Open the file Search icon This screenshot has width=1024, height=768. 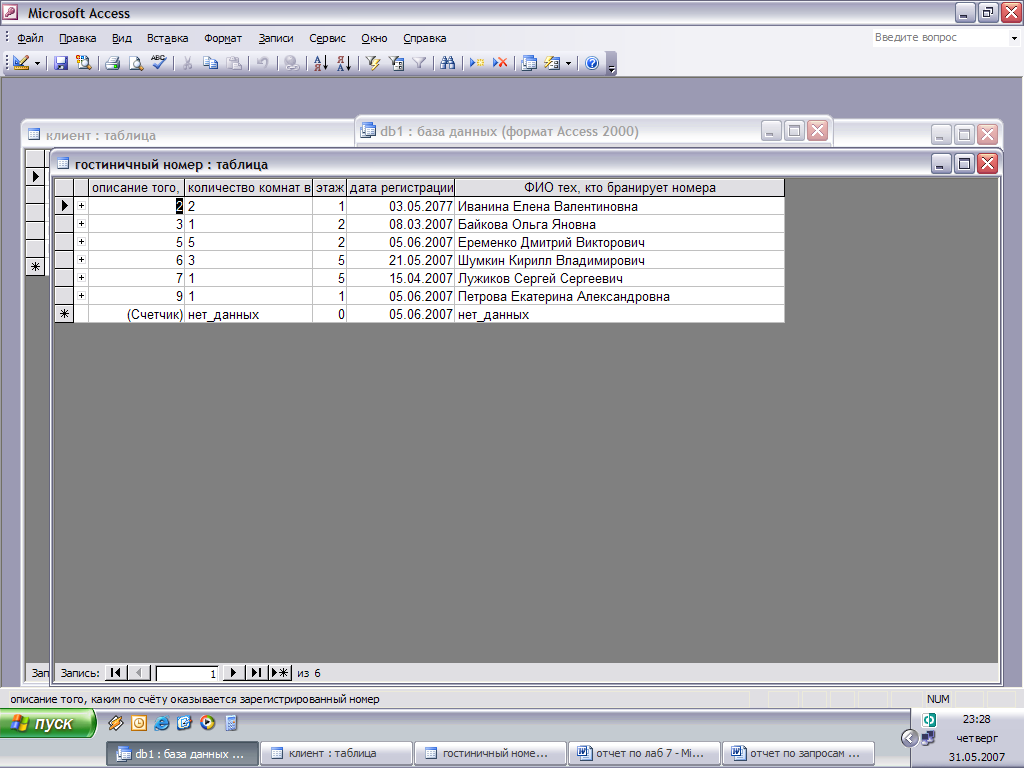click(x=84, y=63)
